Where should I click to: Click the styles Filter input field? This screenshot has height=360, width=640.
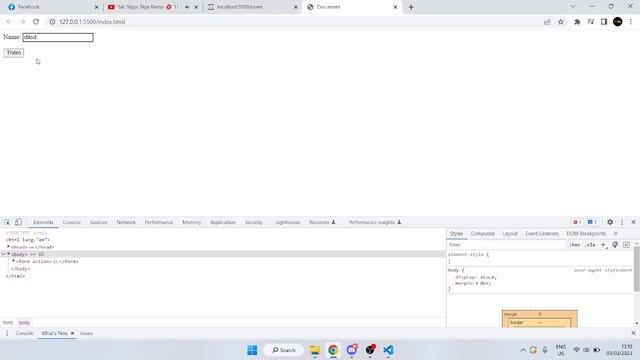506,245
